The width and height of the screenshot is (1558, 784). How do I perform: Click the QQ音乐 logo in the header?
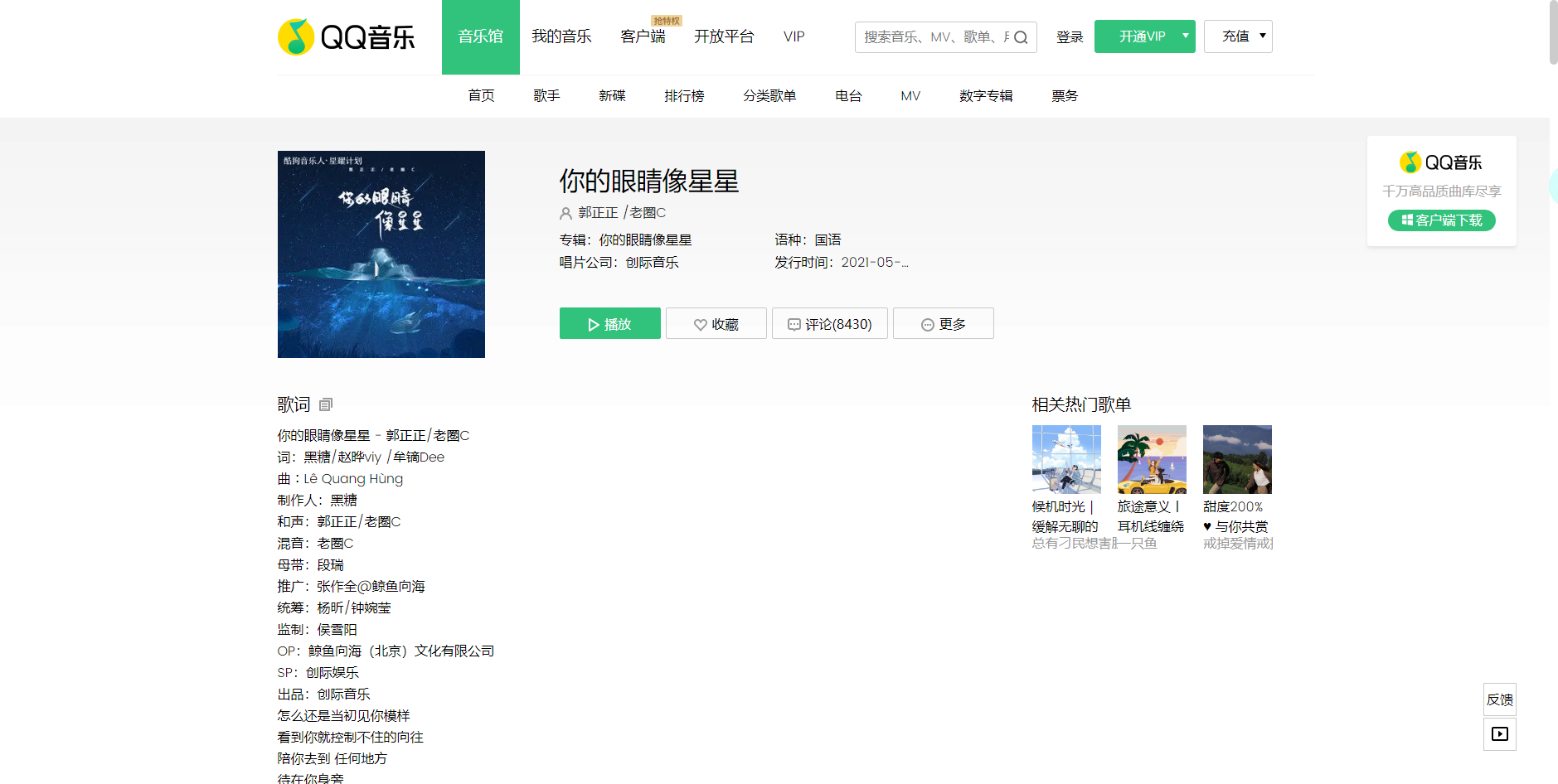346,37
